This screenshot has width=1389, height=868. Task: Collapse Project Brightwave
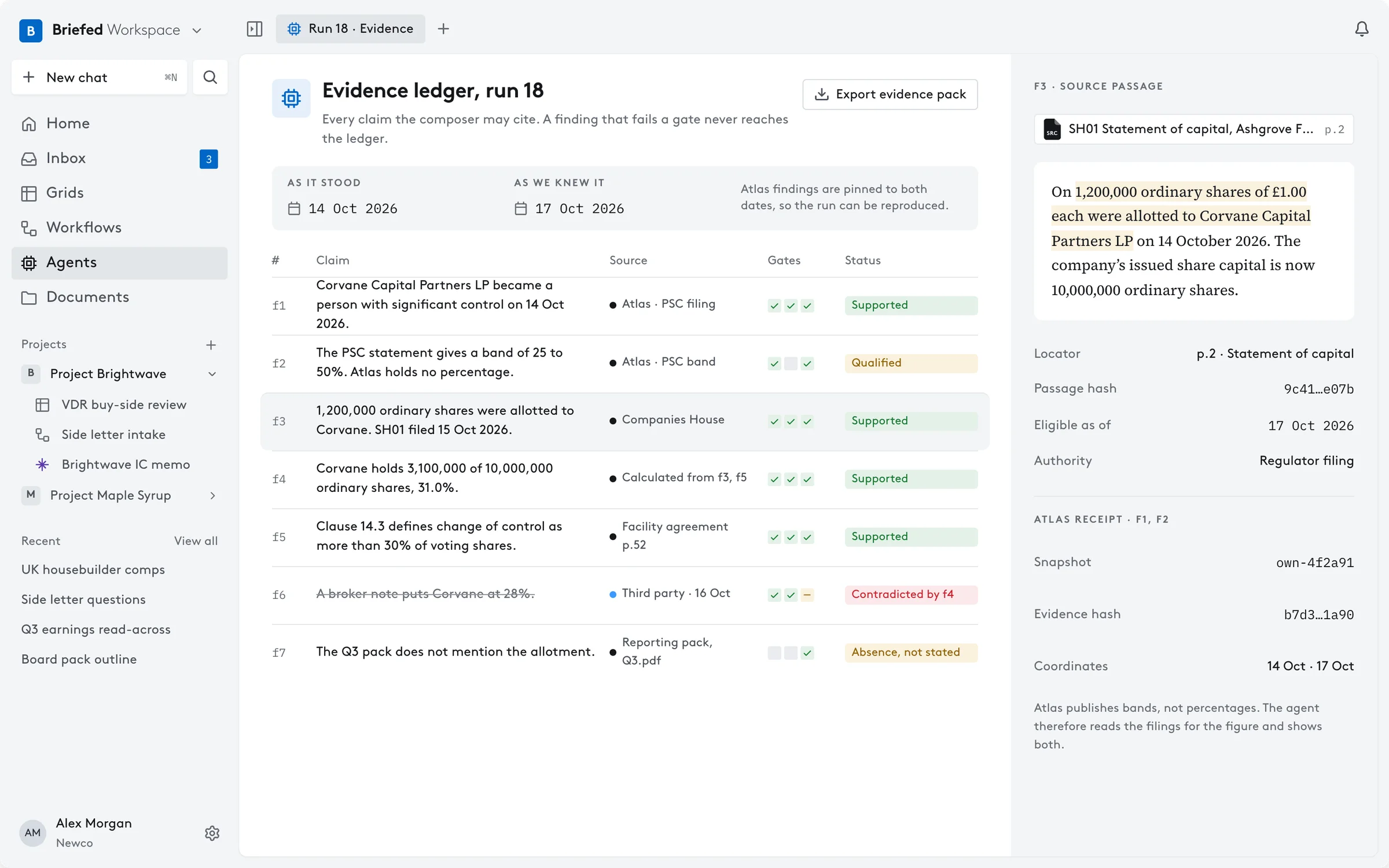pyautogui.click(x=212, y=374)
